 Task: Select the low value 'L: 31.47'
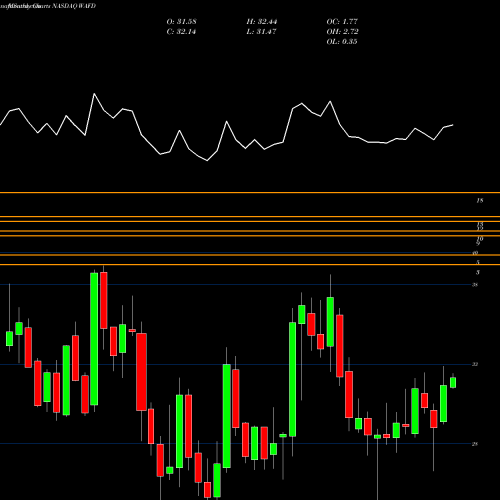click(x=261, y=32)
